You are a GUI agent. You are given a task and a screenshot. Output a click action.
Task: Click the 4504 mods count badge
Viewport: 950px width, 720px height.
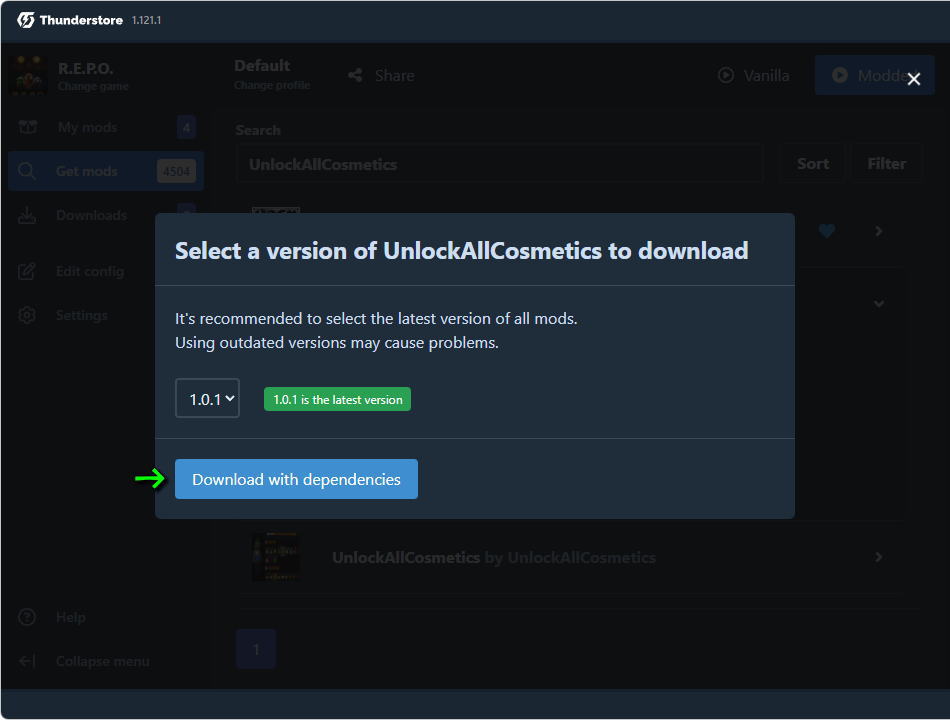coord(176,171)
